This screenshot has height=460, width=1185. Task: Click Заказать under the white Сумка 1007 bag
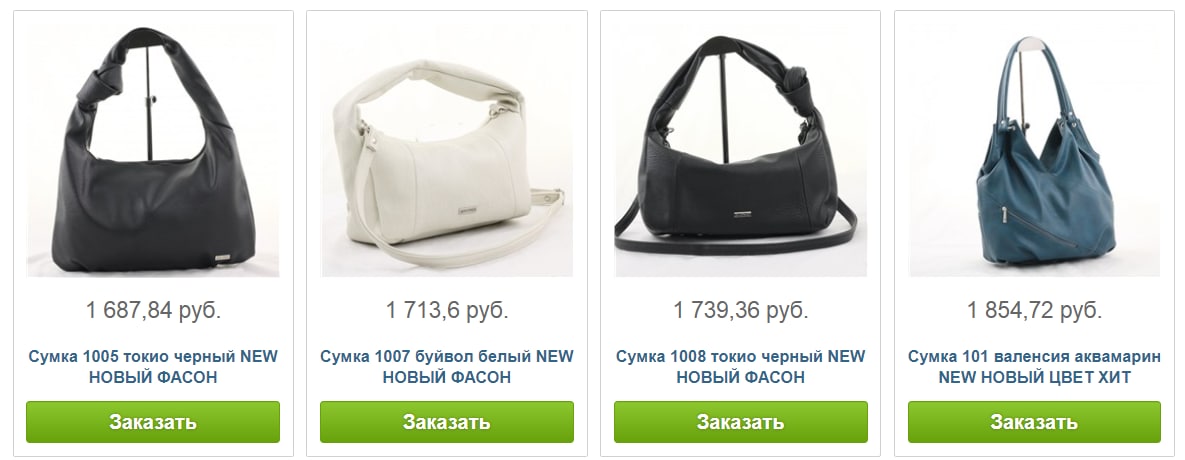click(x=447, y=421)
